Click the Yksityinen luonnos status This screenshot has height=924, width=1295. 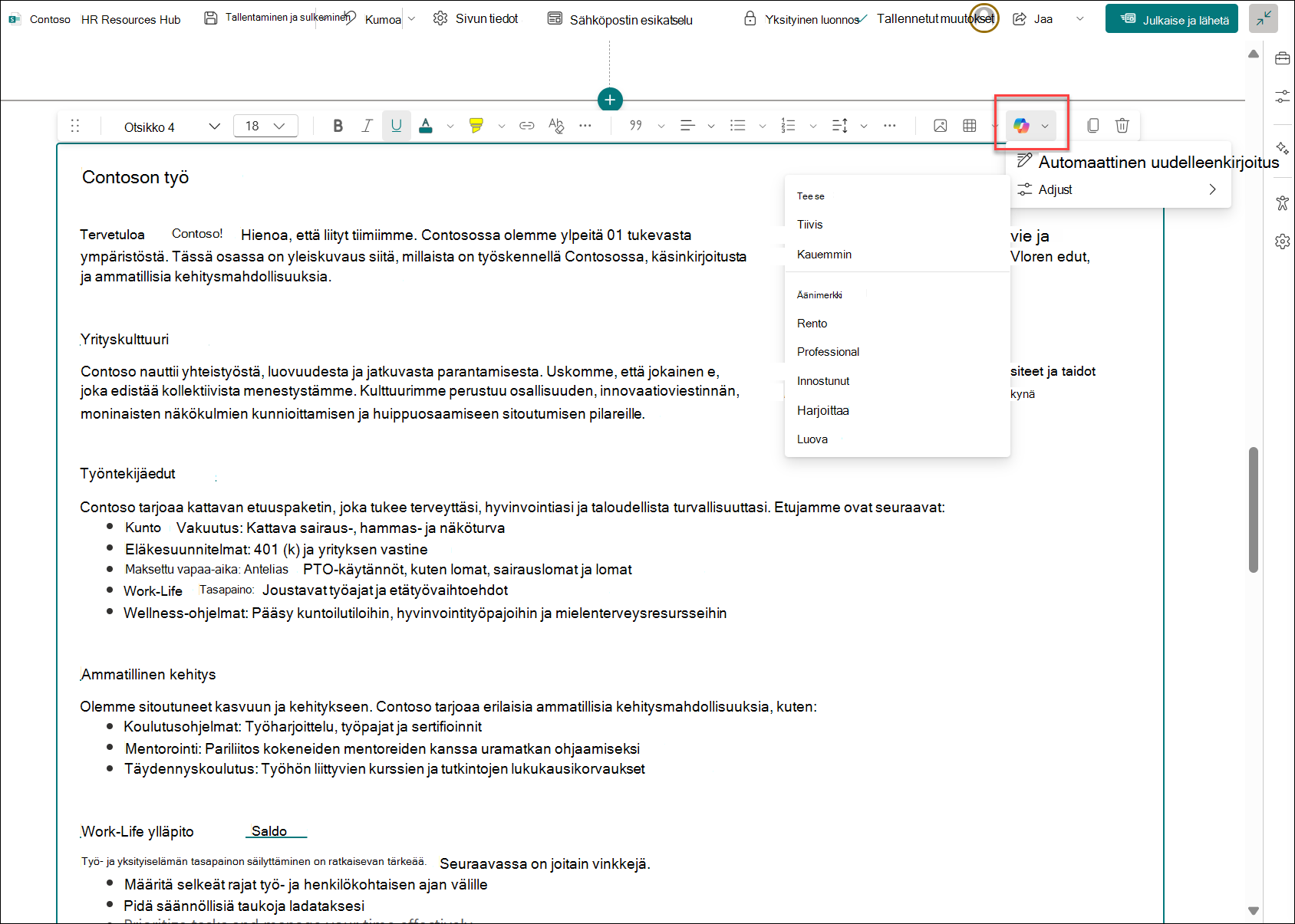tap(802, 19)
